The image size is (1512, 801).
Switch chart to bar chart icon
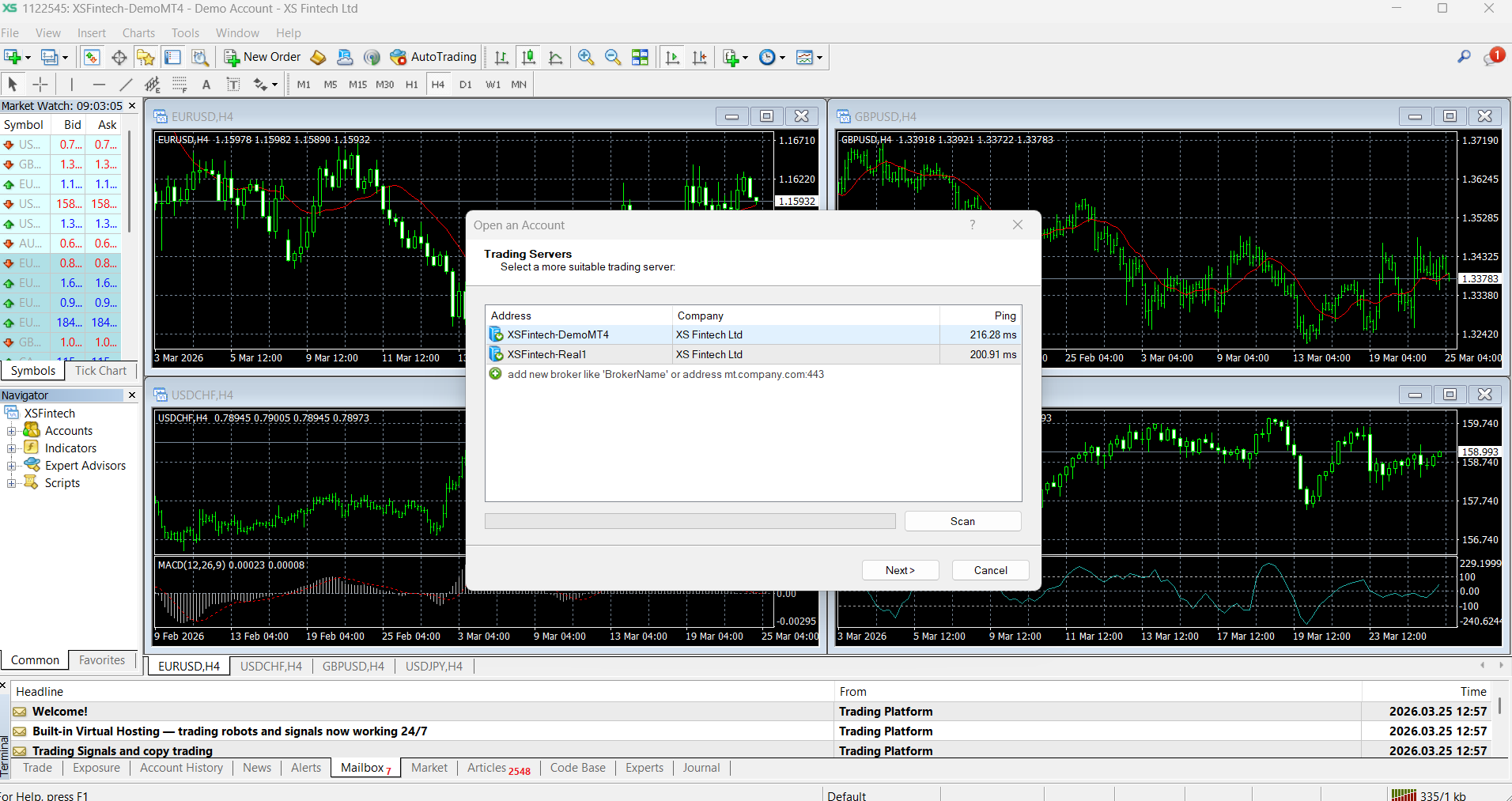[x=501, y=57]
